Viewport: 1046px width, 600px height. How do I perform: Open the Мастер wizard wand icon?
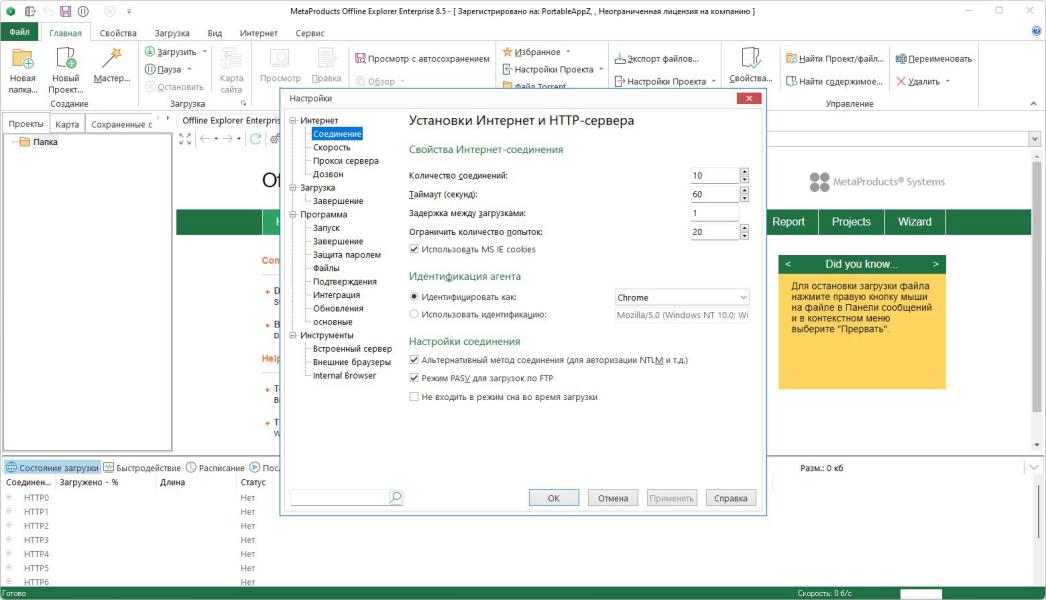tap(111, 59)
